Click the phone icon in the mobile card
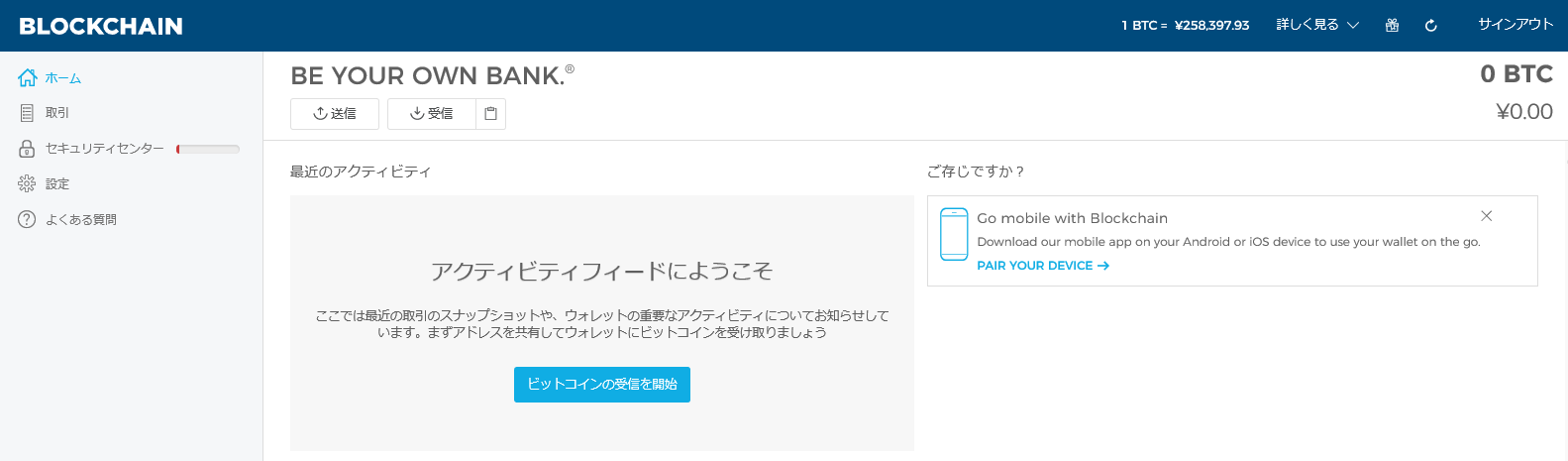The width and height of the screenshot is (1568, 461). (x=953, y=234)
